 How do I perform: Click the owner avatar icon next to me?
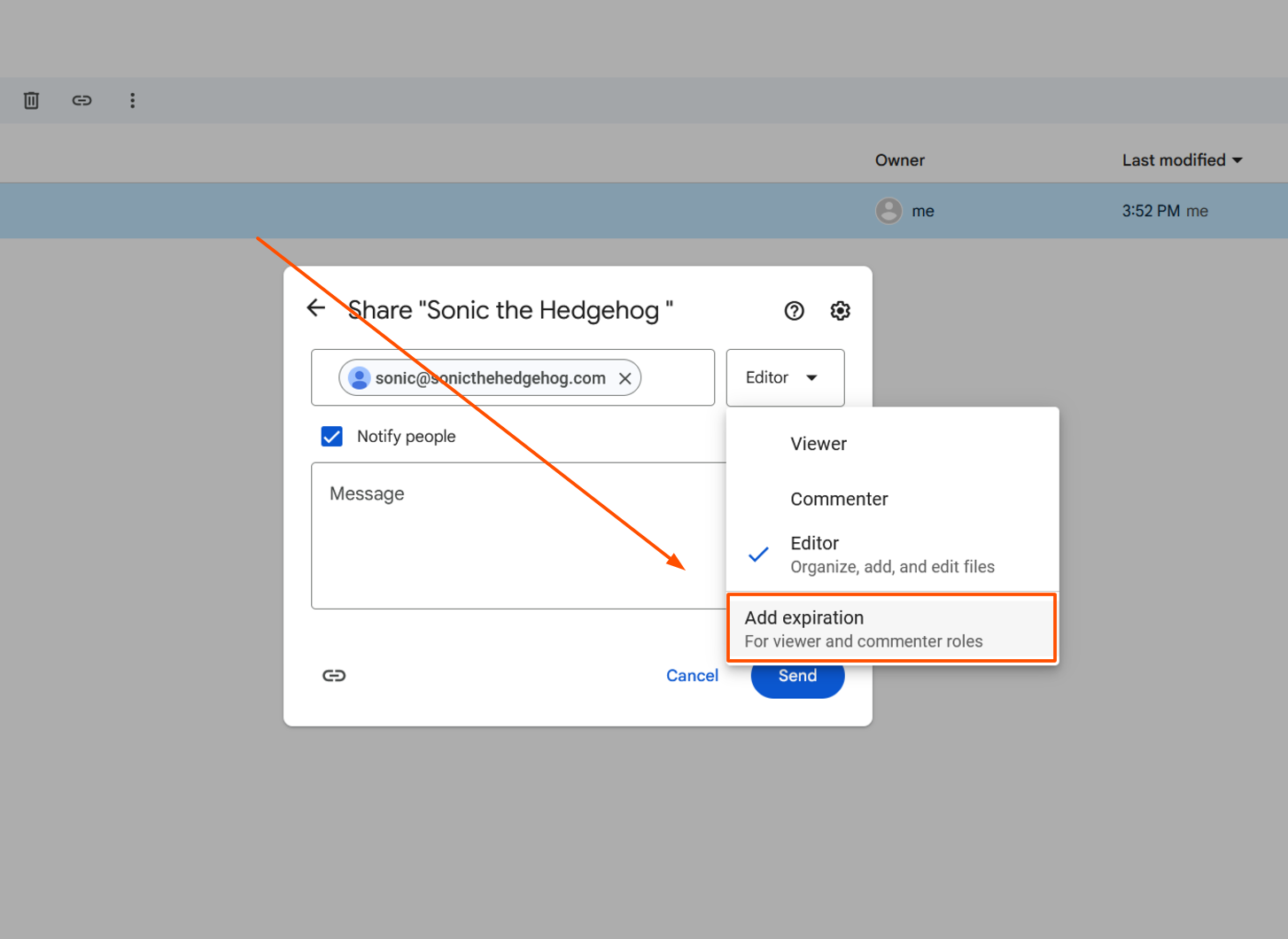click(x=888, y=211)
